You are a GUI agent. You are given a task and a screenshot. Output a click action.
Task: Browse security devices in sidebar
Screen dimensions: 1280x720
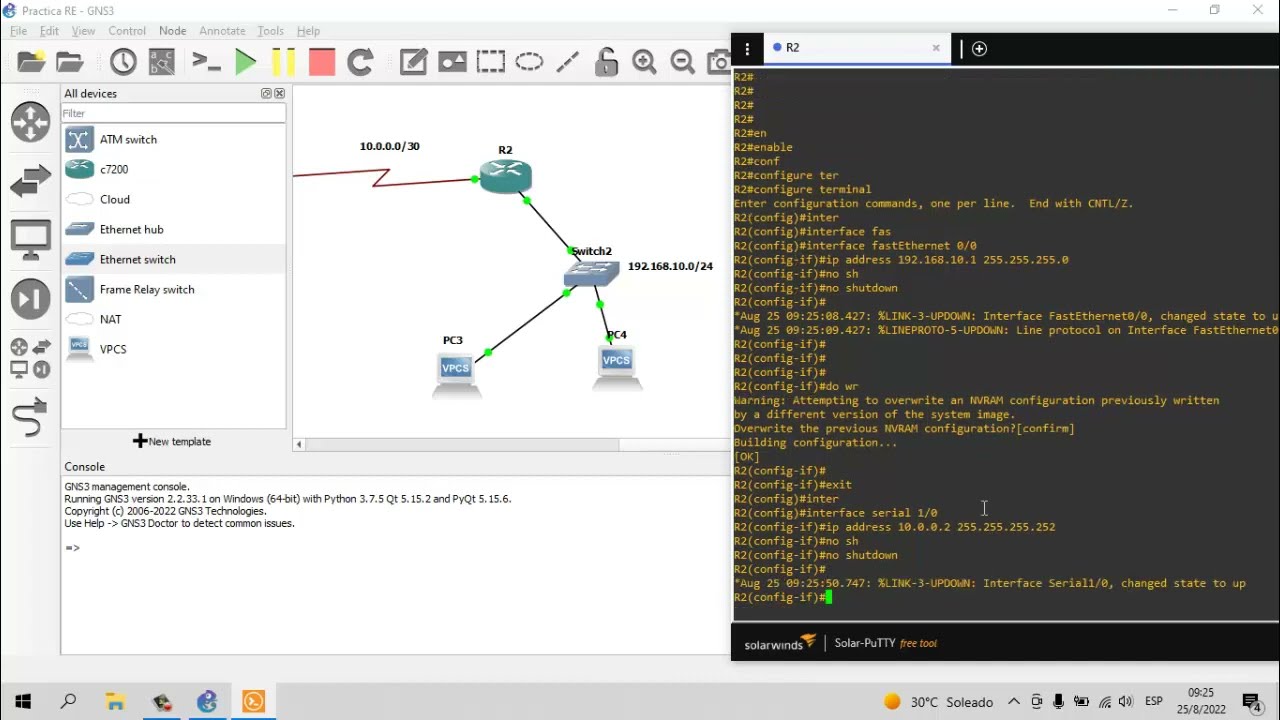click(x=30, y=298)
